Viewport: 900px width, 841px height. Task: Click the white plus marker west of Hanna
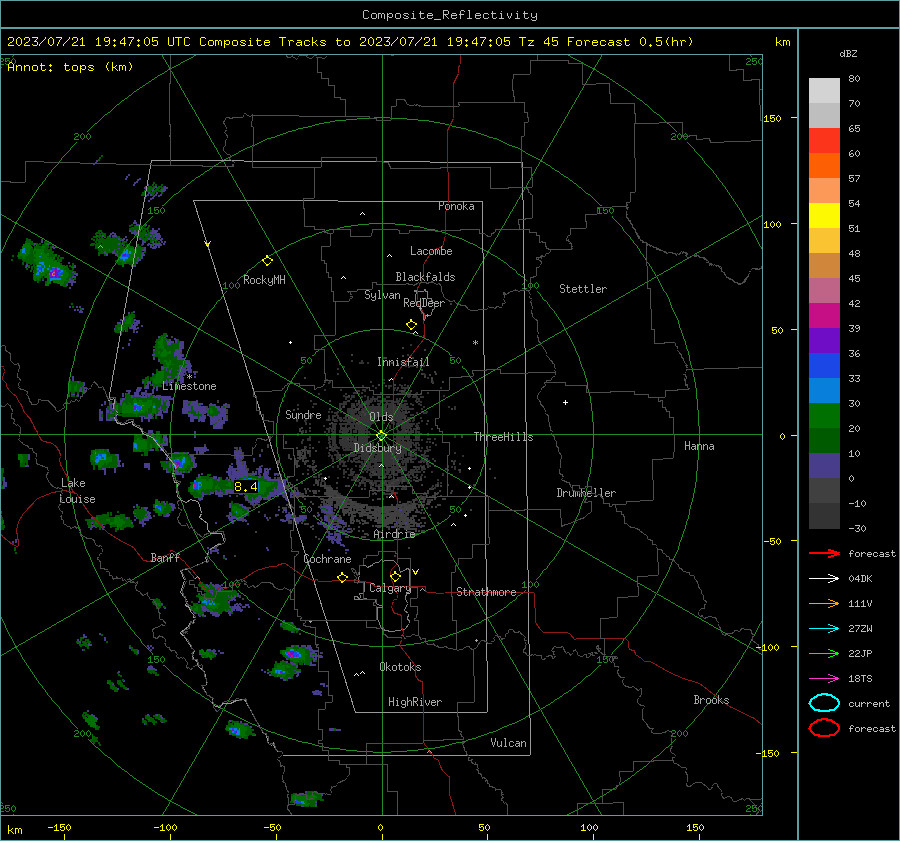coord(565,402)
